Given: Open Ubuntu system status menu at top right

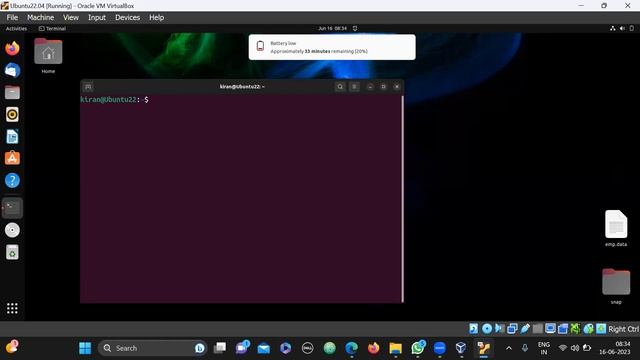Looking at the screenshot, I should [x=622, y=29].
